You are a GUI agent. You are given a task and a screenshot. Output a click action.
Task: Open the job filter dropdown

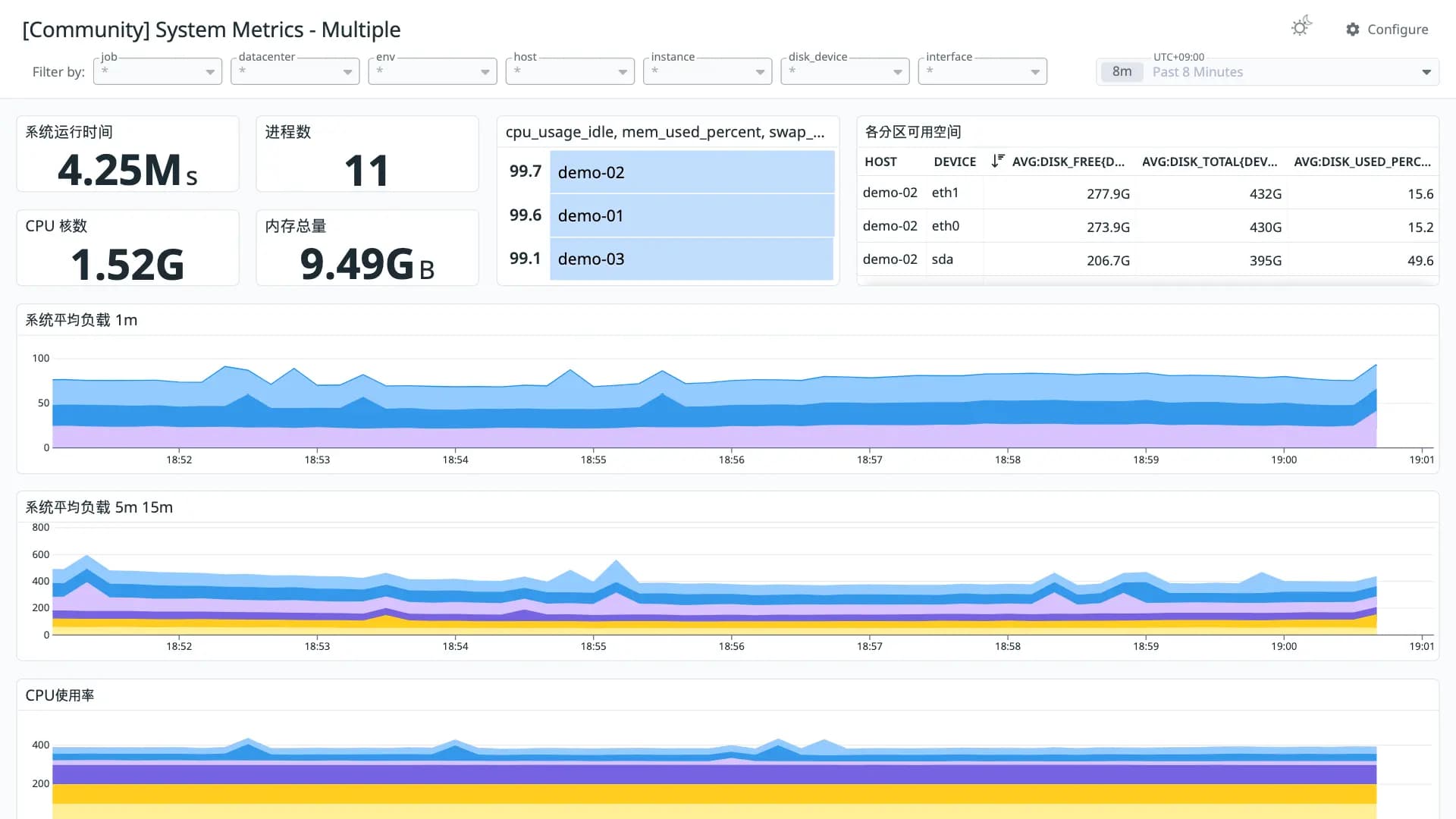[158, 71]
